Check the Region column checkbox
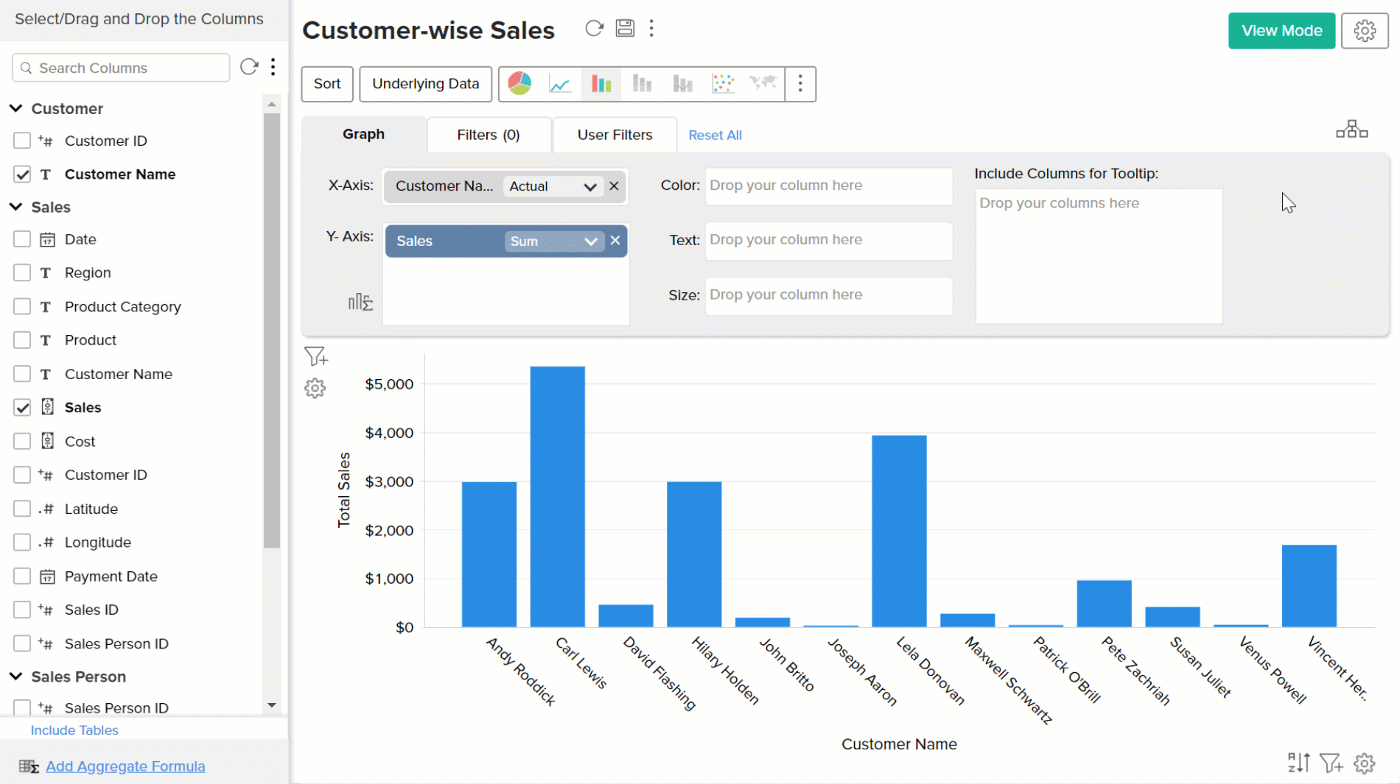Screen dimensions: 1400x784 point(22,273)
